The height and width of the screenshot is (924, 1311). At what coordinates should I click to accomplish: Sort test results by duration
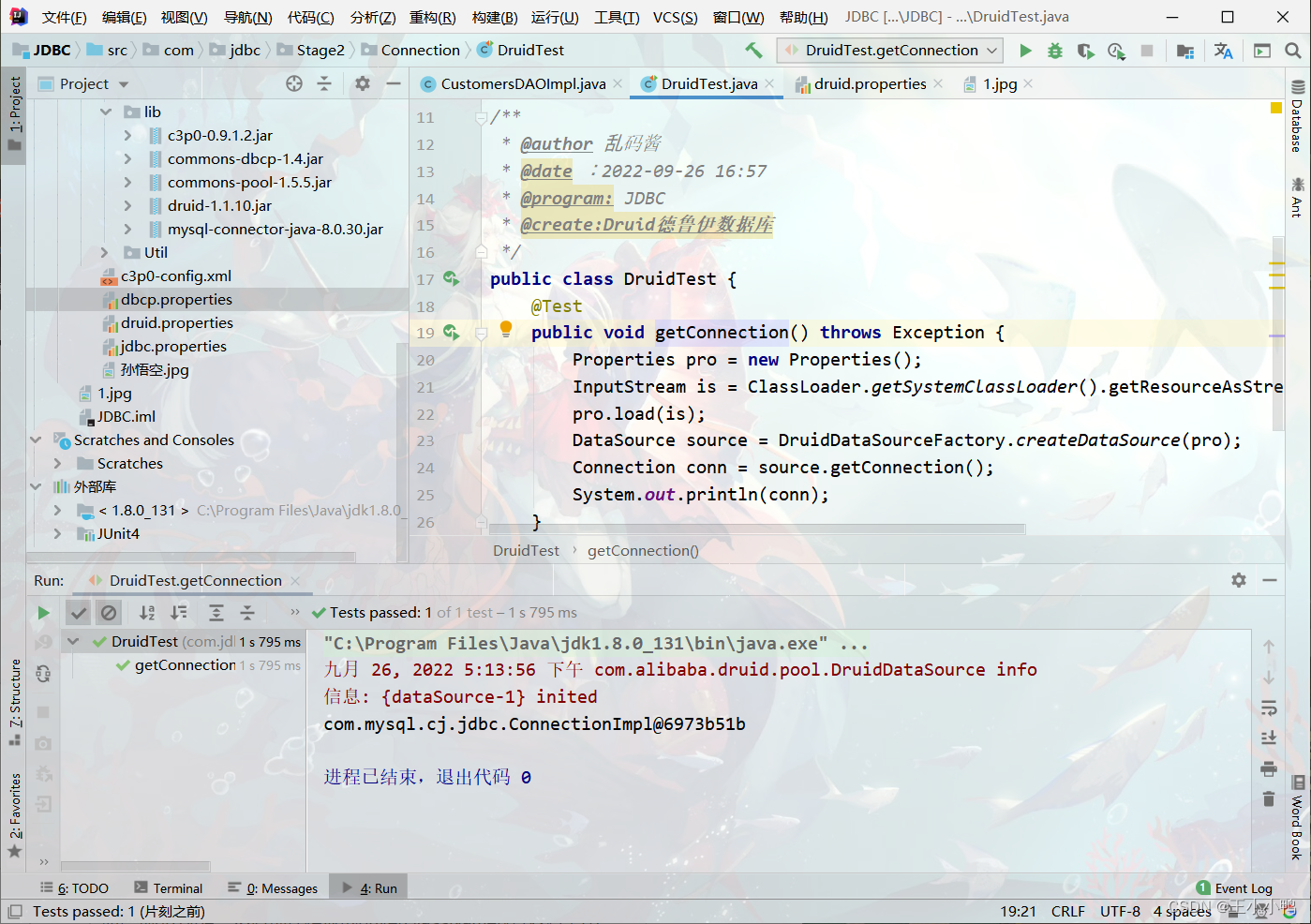point(179,613)
